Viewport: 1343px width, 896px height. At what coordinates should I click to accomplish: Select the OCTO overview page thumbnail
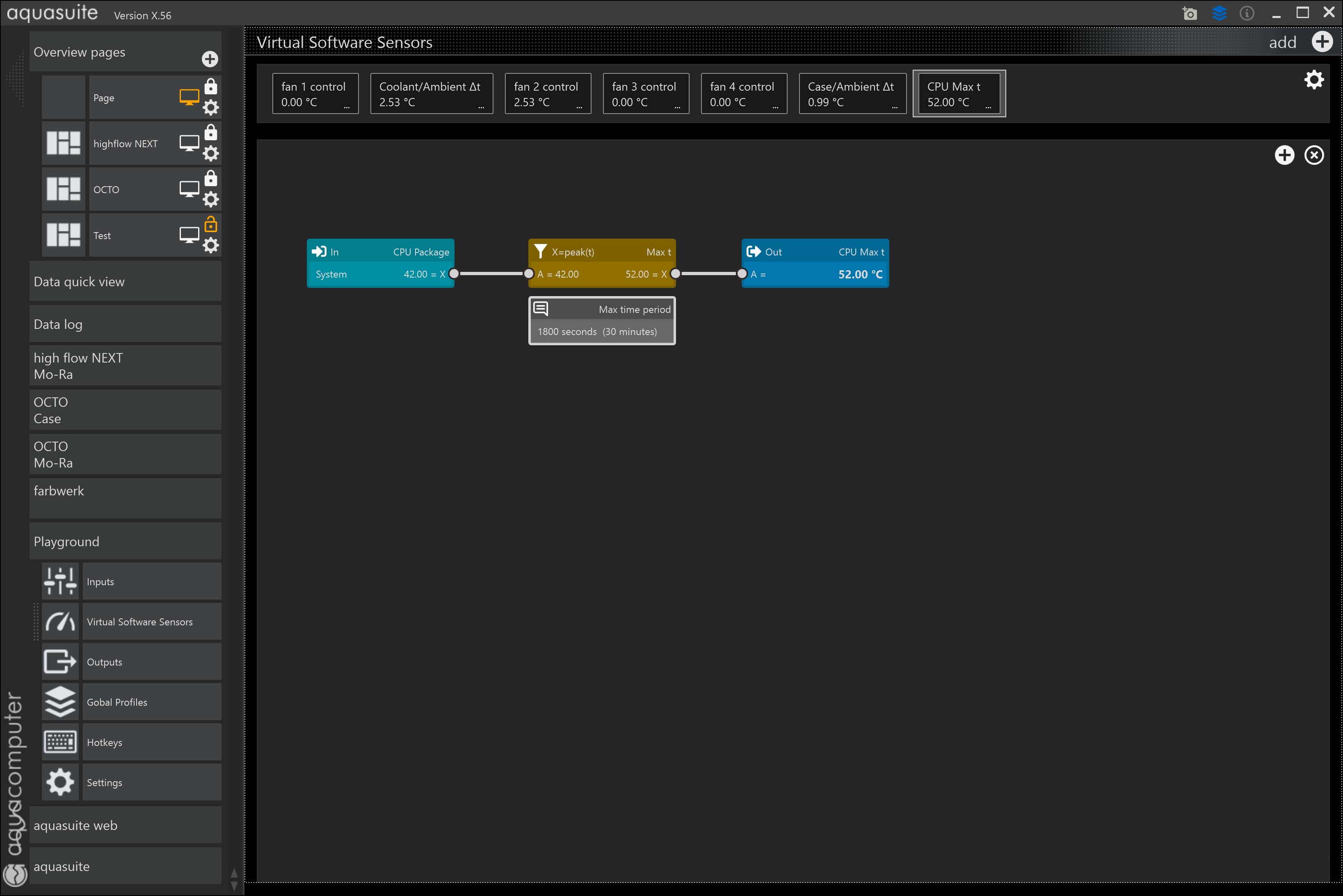64,189
